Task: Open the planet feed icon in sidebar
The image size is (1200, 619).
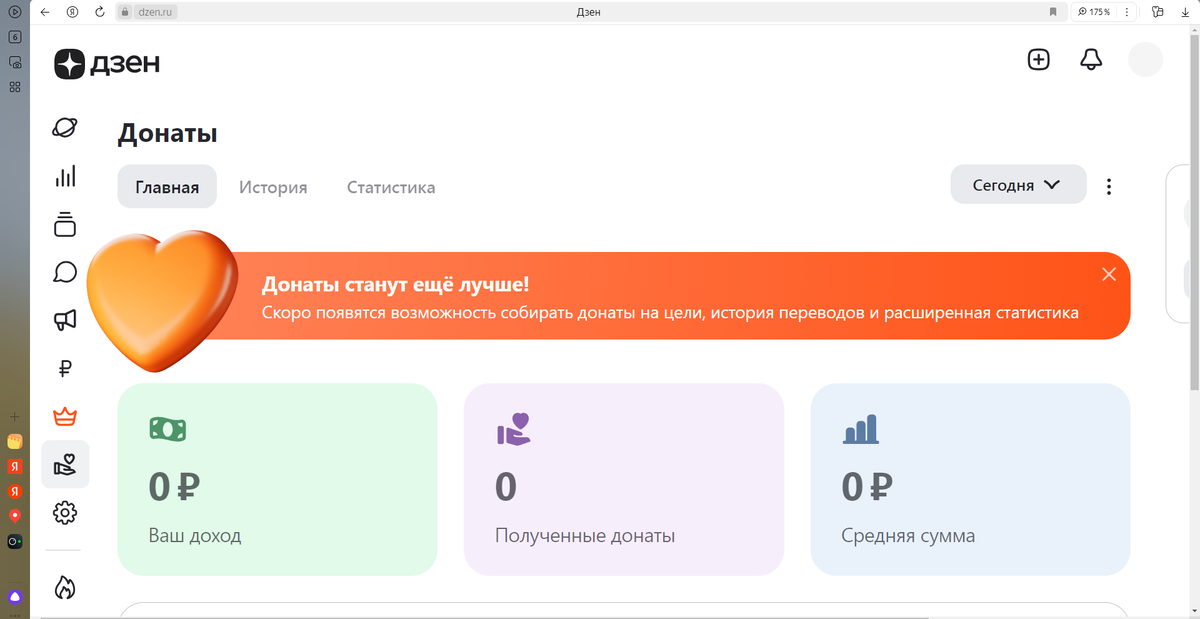Action: pyautogui.click(x=65, y=128)
